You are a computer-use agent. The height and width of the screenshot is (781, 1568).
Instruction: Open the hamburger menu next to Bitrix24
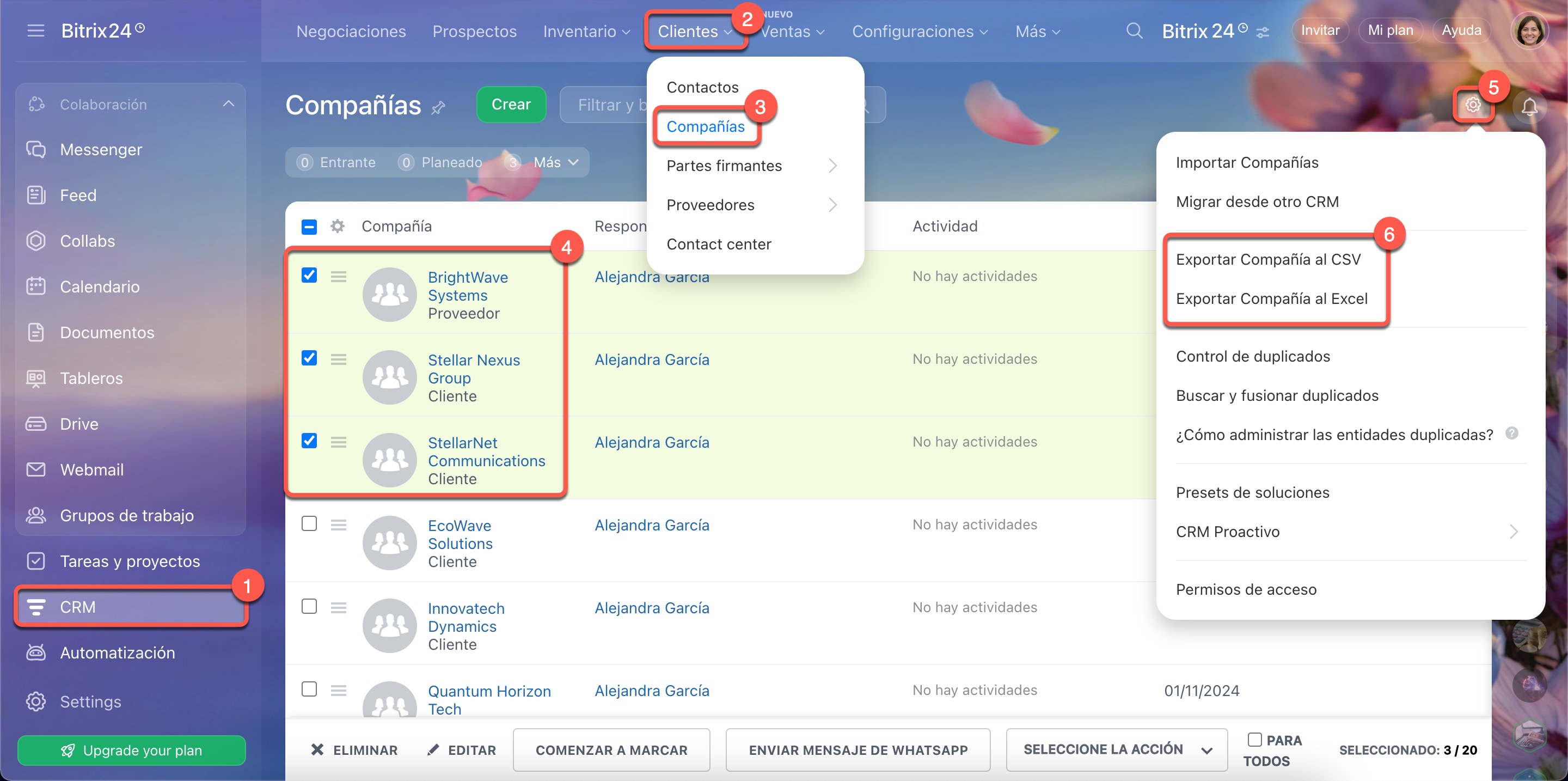pyautogui.click(x=36, y=30)
